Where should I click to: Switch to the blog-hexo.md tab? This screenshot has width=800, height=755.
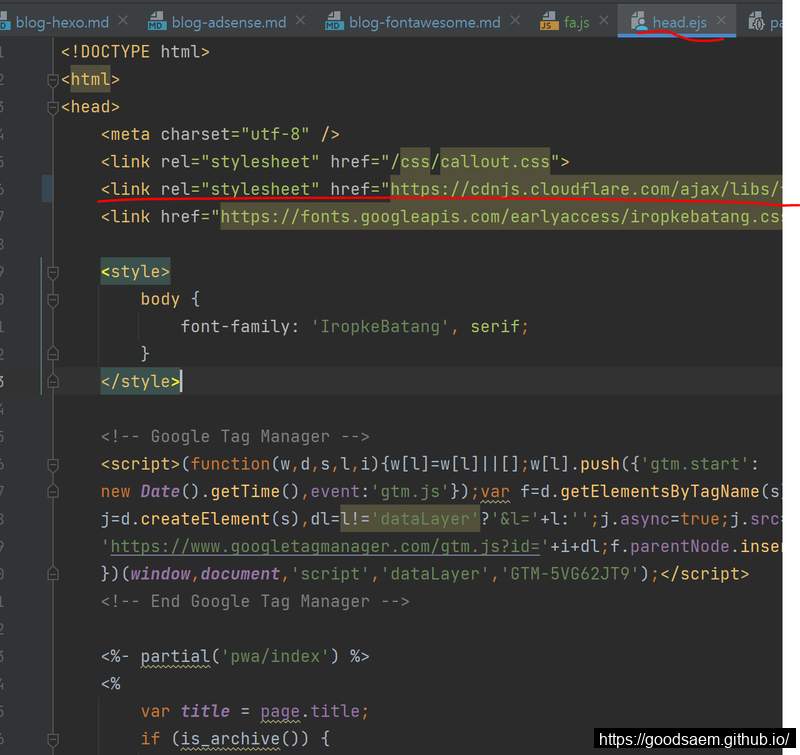62,22
